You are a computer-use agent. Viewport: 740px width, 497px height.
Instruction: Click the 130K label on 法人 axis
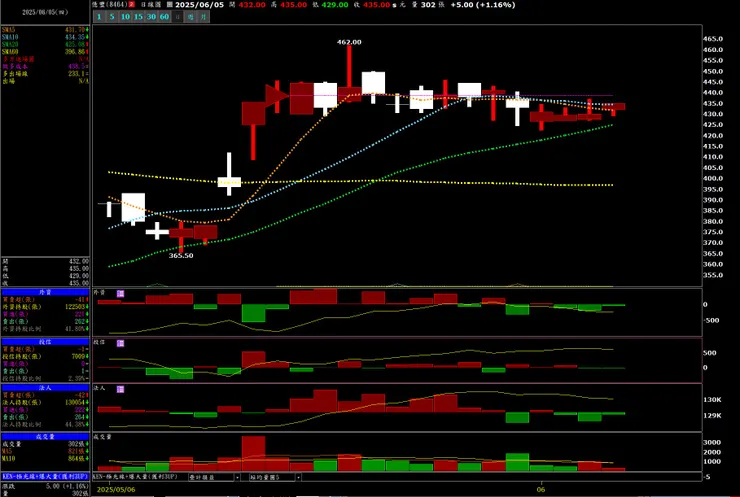pos(712,400)
